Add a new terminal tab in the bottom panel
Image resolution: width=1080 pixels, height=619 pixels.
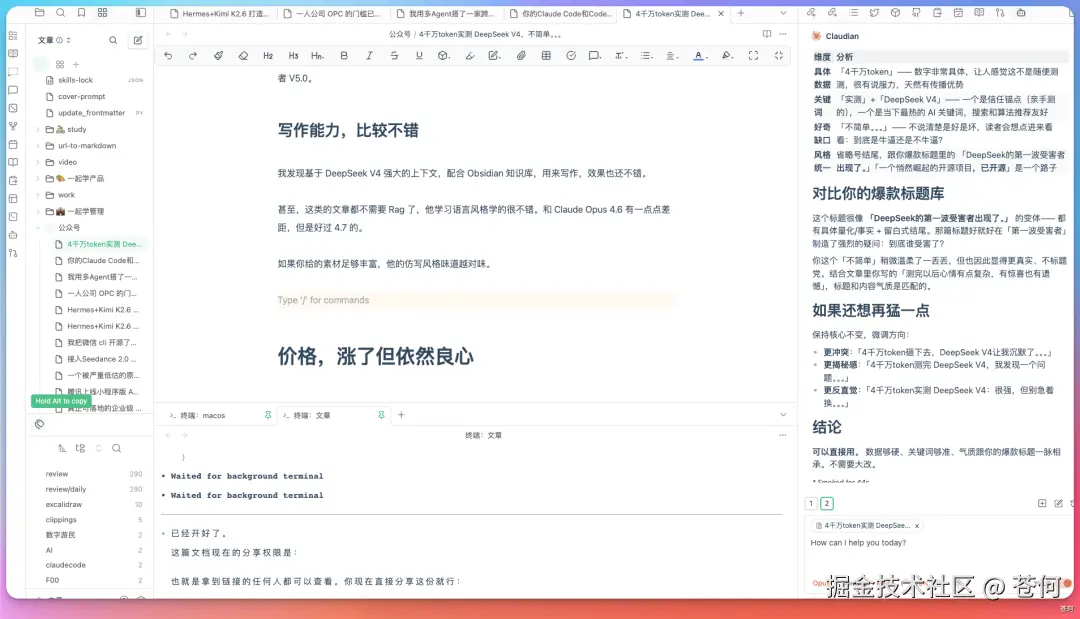[401, 415]
